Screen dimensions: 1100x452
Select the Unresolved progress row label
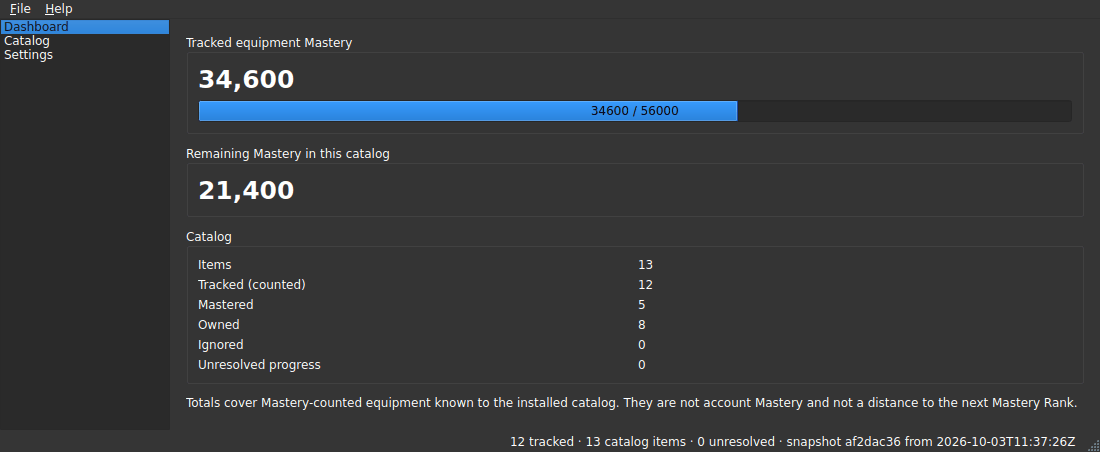pos(260,365)
